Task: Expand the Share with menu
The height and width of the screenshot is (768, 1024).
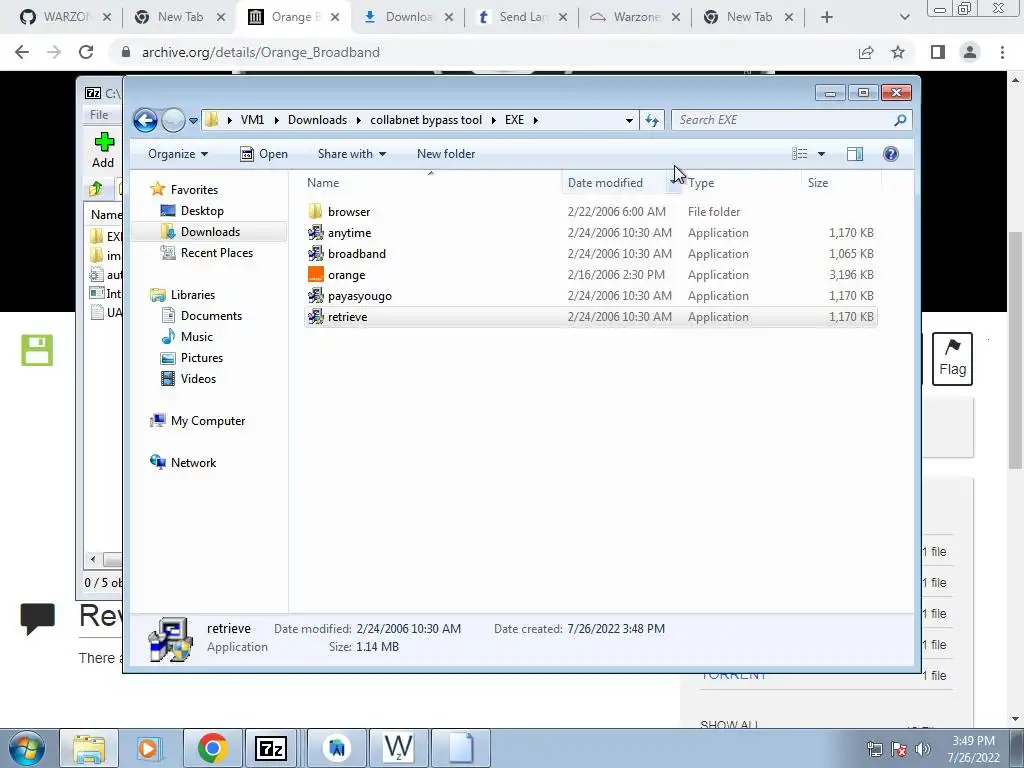Action: 351,154
